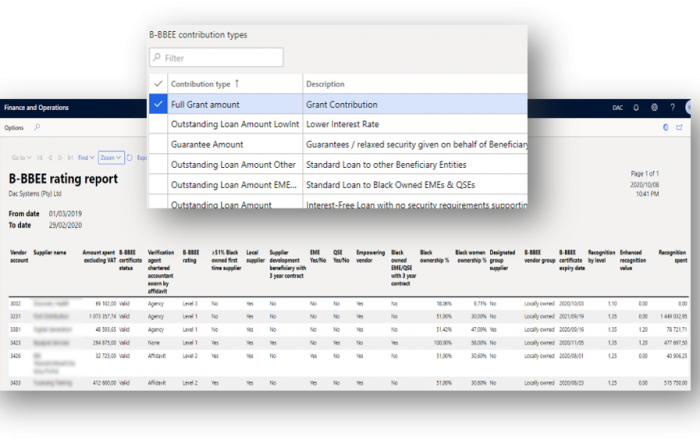Go to first page of report

tap(39, 157)
